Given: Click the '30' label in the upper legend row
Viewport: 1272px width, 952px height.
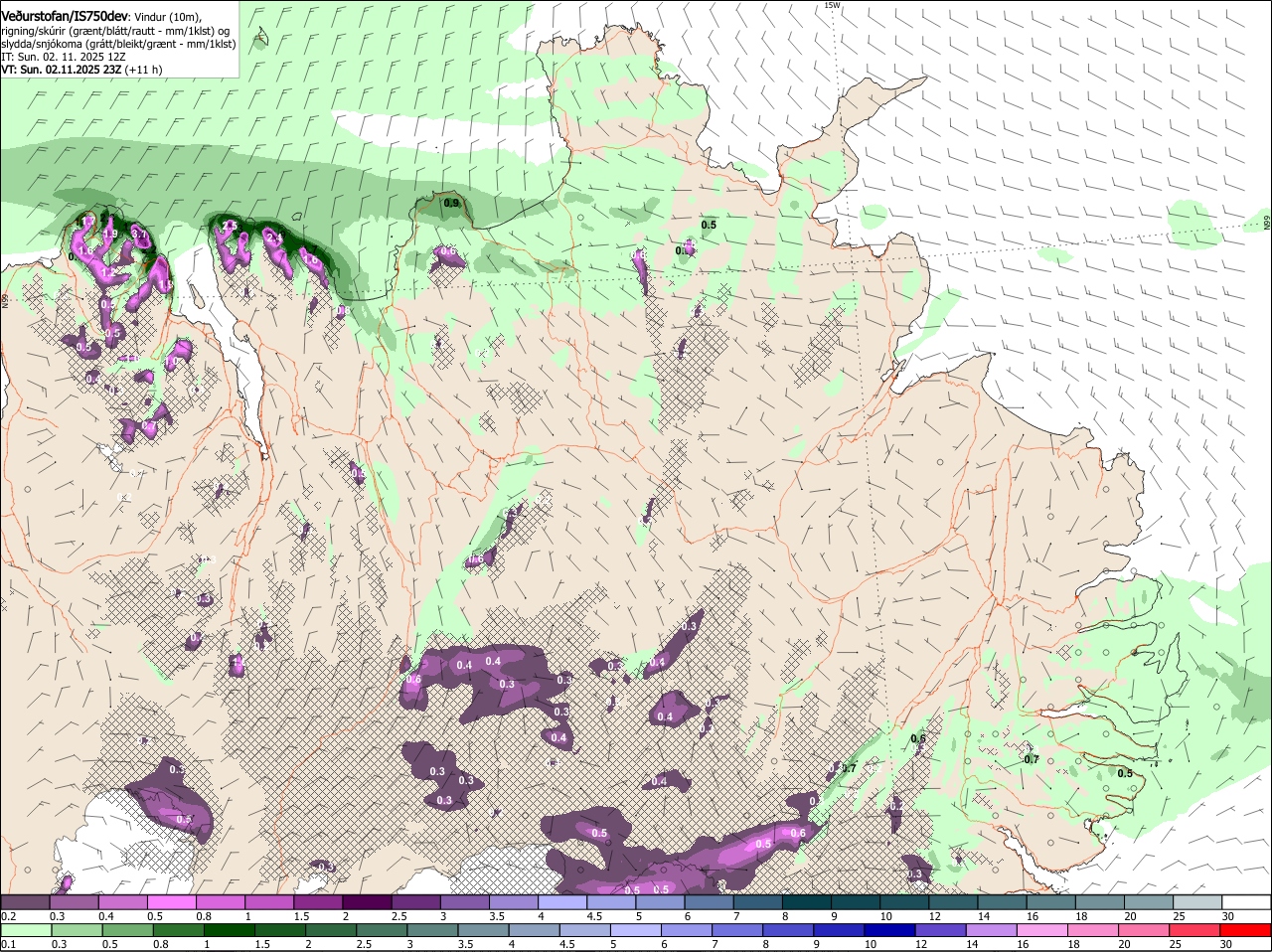Looking at the screenshot, I should tap(1228, 916).
